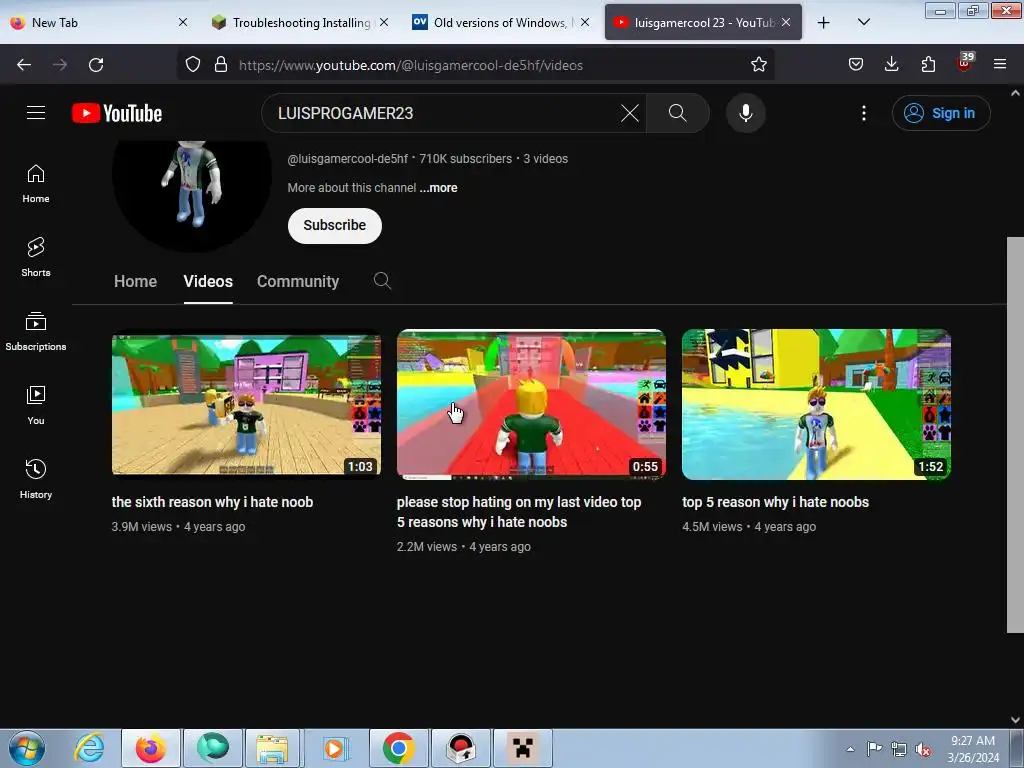Open Windows Explorer folder from taskbar

(x=272, y=748)
